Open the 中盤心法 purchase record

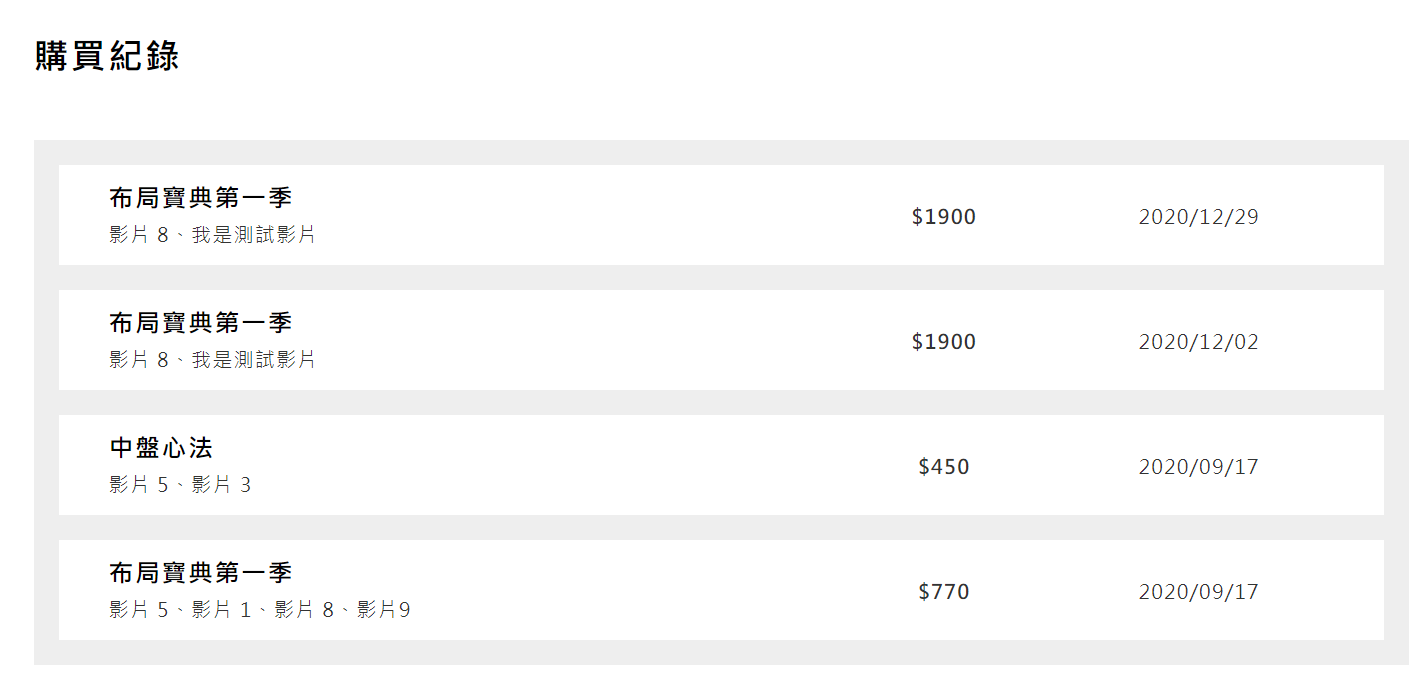point(161,448)
